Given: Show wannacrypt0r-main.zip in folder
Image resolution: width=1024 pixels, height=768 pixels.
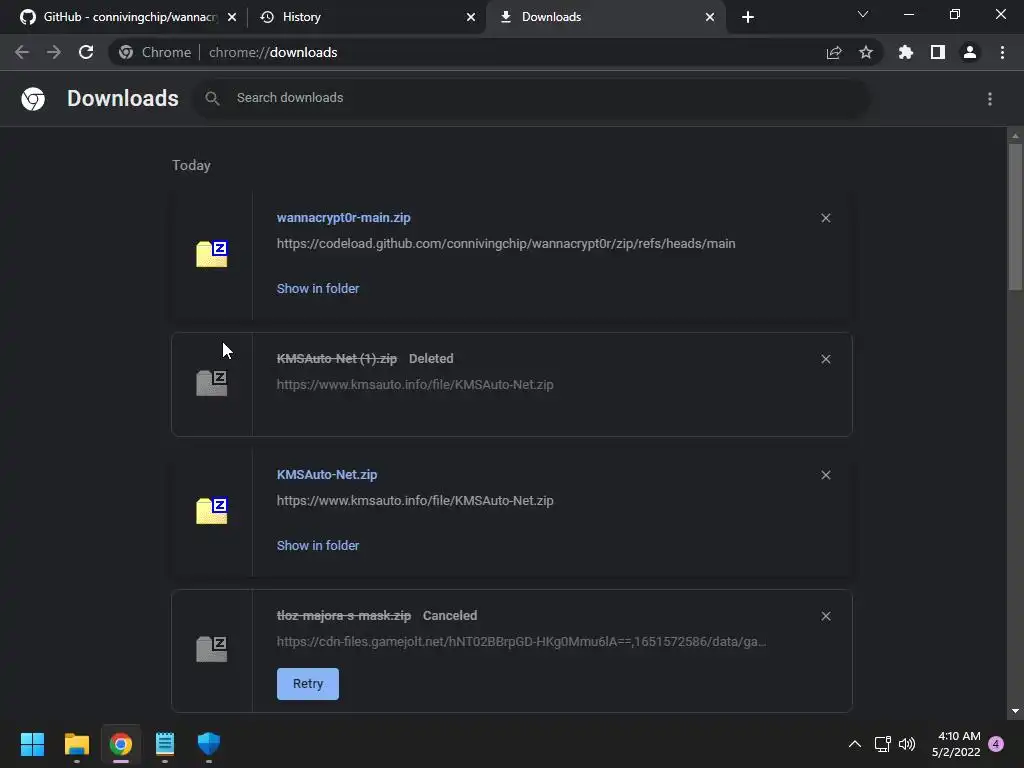Looking at the screenshot, I should (318, 289).
